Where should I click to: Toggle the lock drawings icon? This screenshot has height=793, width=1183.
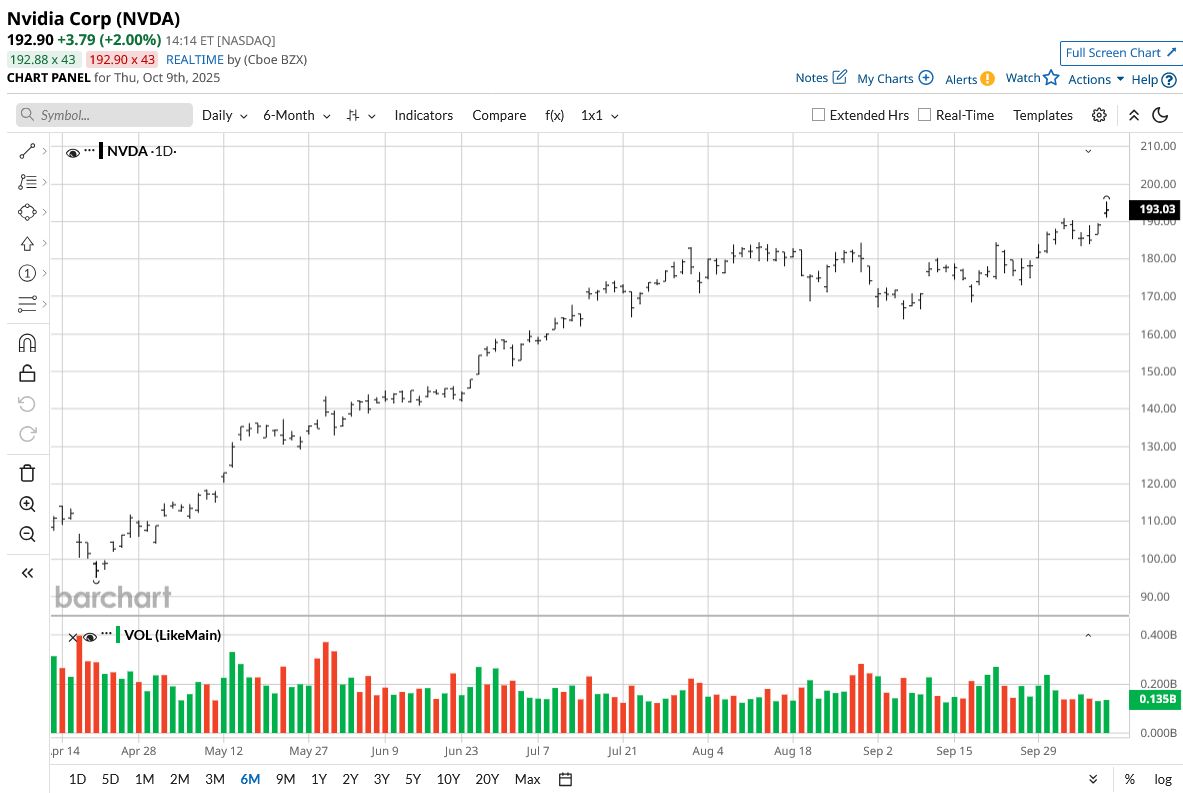(x=27, y=373)
